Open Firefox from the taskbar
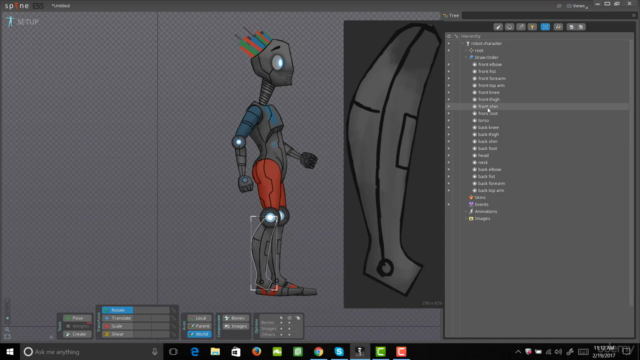Screen dimensions: 640x360 pyautogui.click(x=256, y=351)
